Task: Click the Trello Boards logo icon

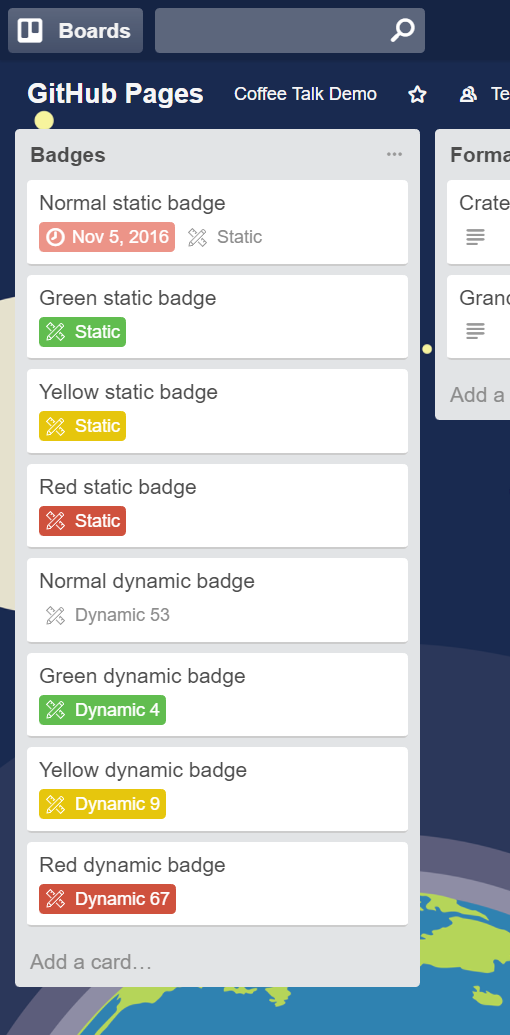Action: (30, 30)
